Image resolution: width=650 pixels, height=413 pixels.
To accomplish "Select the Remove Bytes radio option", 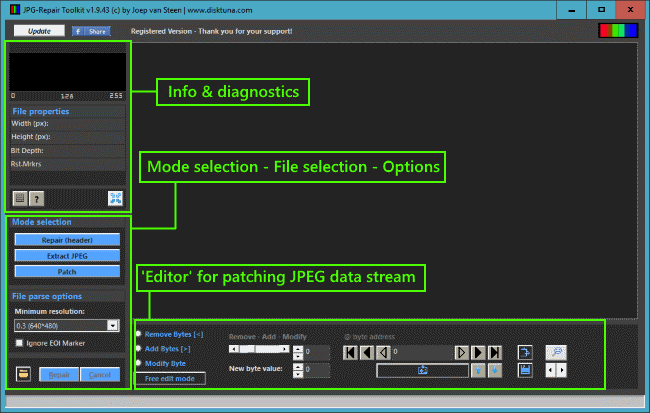I will click(x=139, y=333).
